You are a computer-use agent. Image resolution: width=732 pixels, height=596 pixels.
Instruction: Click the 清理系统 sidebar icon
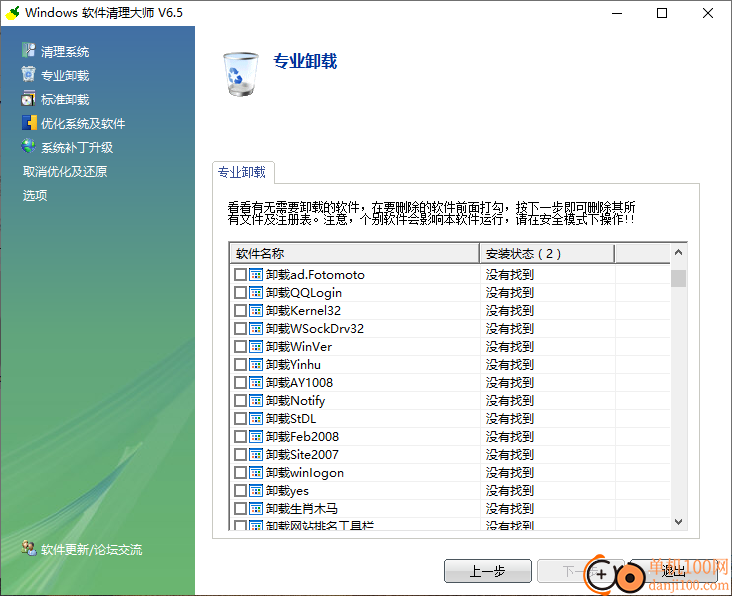[x=28, y=50]
